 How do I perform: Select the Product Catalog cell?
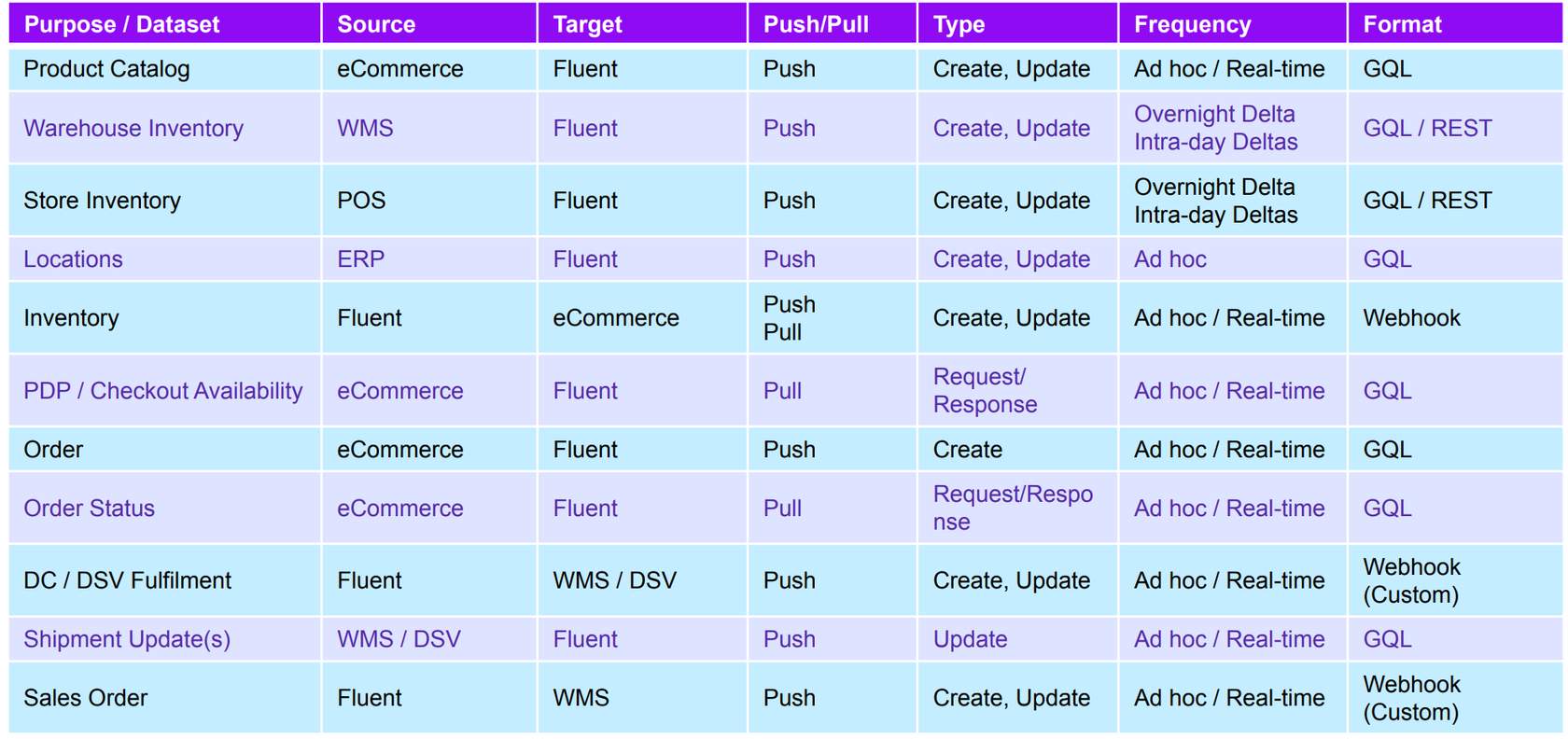pyautogui.click(x=106, y=69)
